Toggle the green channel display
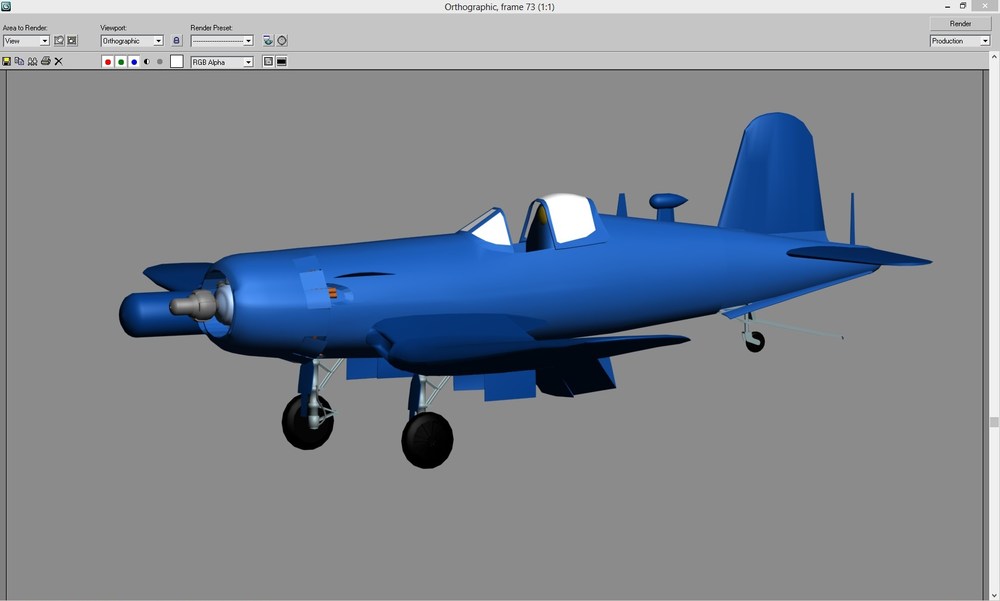 [x=121, y=62]
